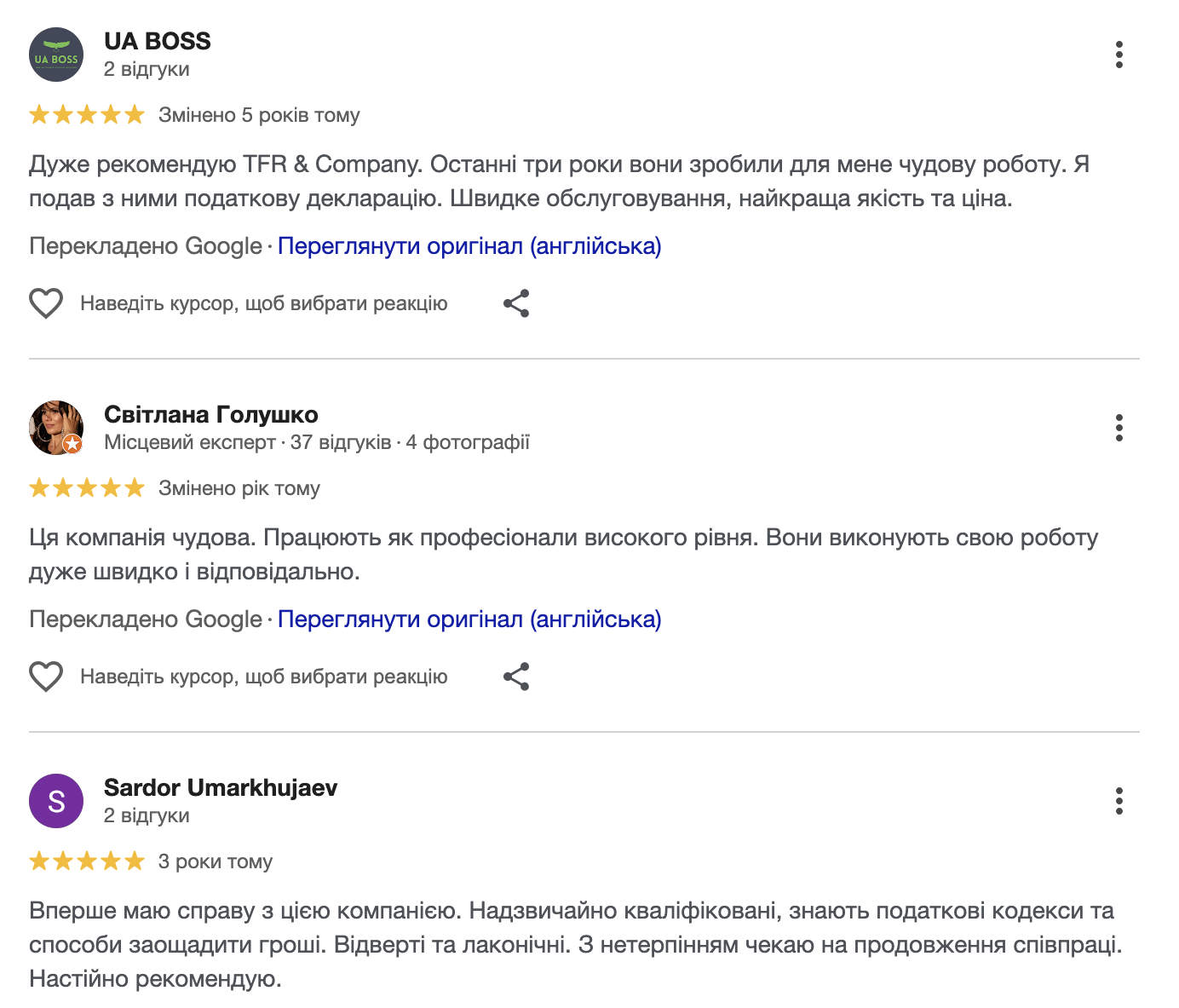Open more options for UA BOSS review
This screenshot has width=1179, height=1008.
click(x=1119, y=55)
